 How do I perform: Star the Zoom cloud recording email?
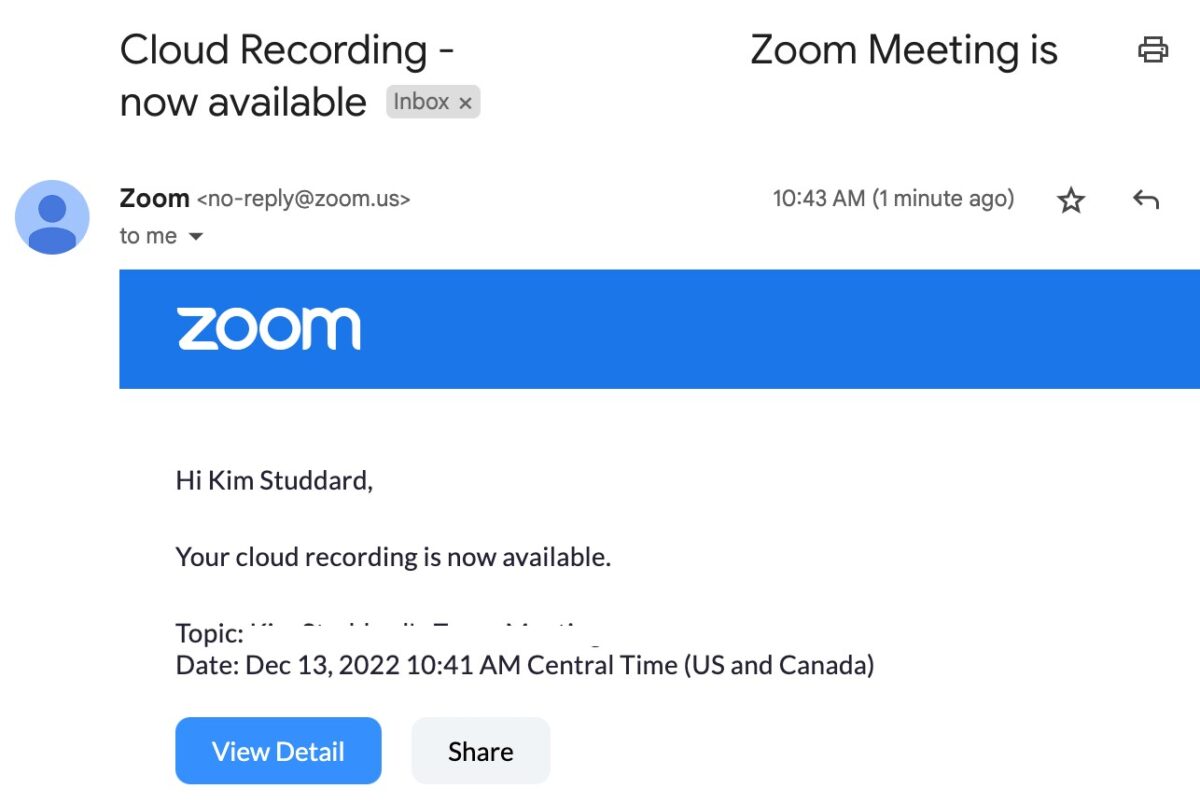tap(1071, 201)
